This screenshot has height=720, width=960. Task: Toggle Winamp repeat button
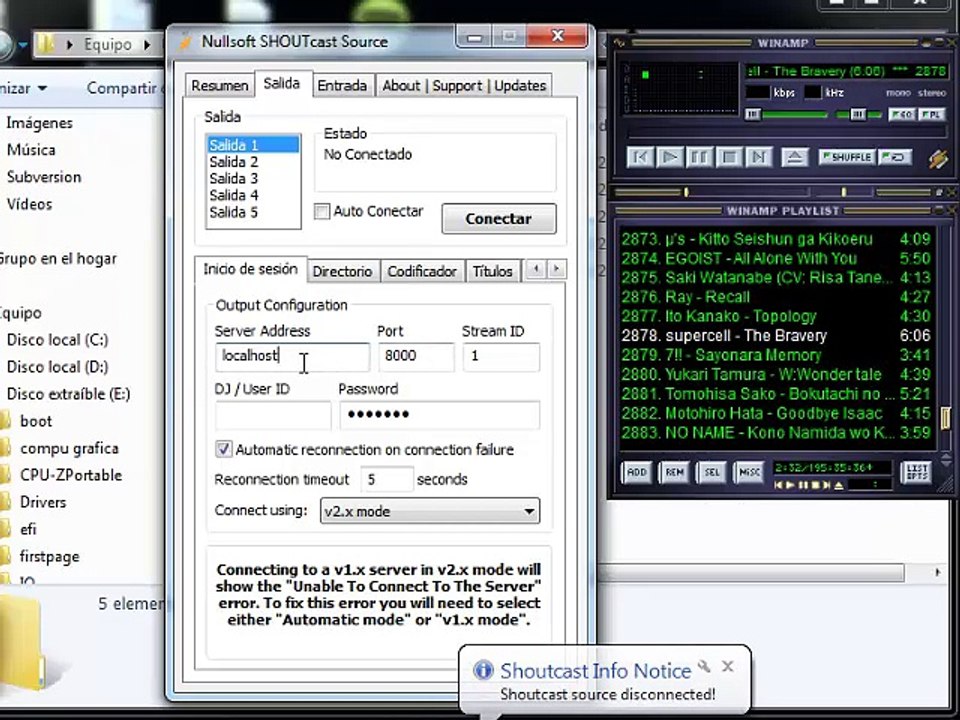895,157
